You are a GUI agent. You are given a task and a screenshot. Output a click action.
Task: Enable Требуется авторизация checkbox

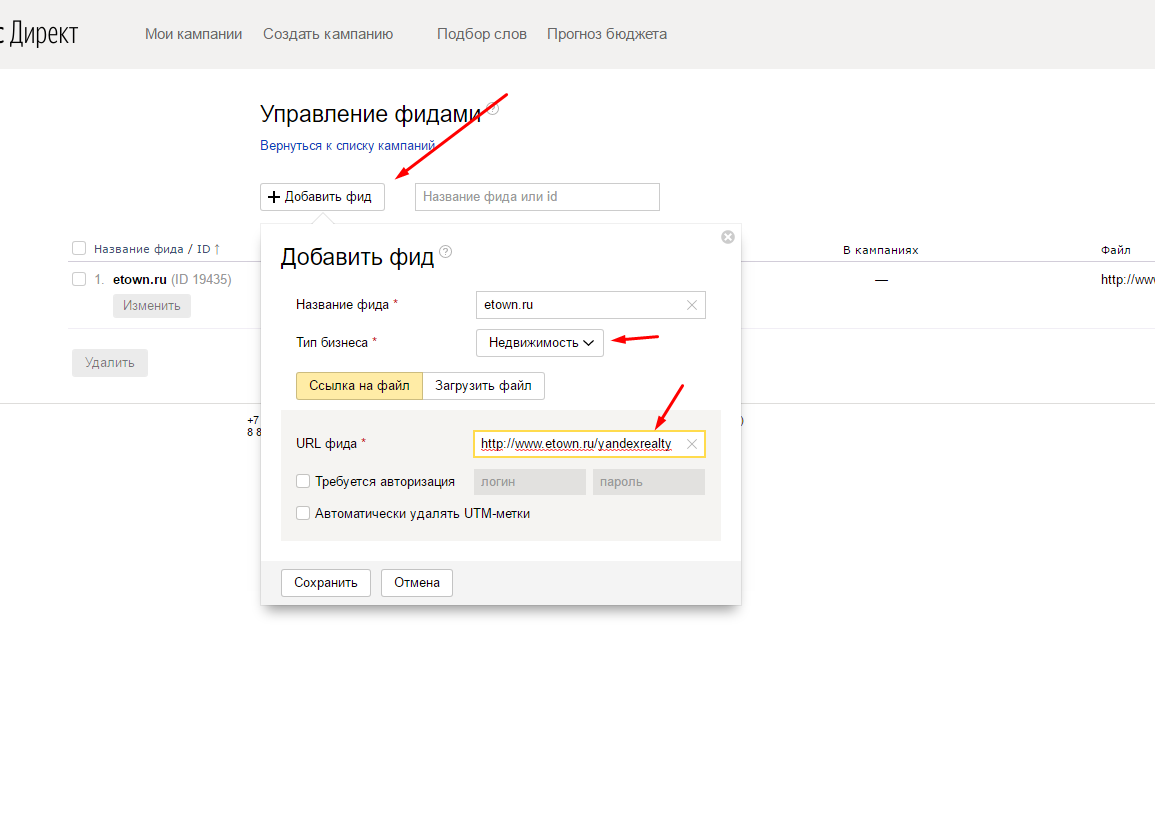click(303, 481)
